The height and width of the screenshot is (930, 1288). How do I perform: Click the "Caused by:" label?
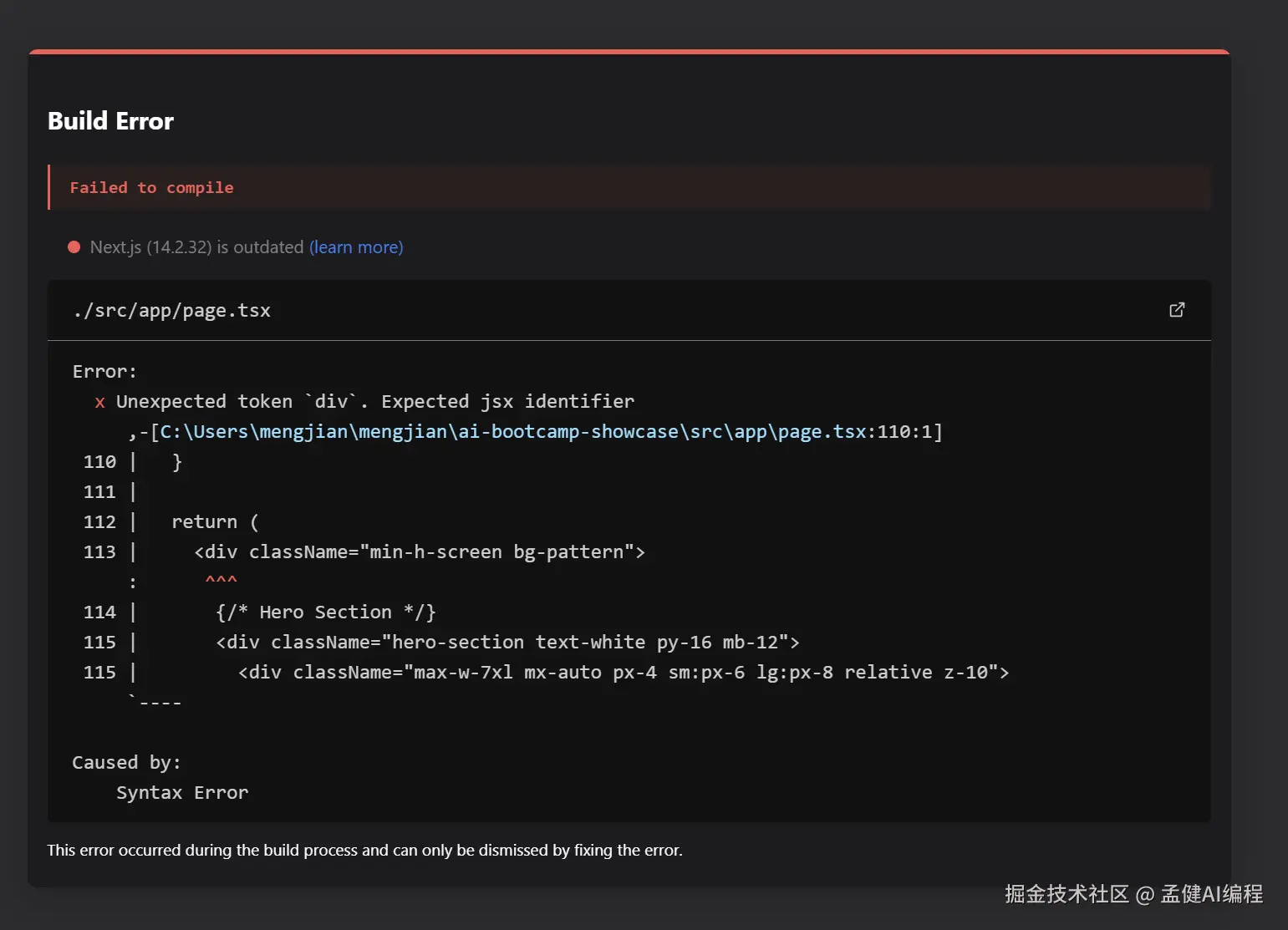(x=126, y=763)
